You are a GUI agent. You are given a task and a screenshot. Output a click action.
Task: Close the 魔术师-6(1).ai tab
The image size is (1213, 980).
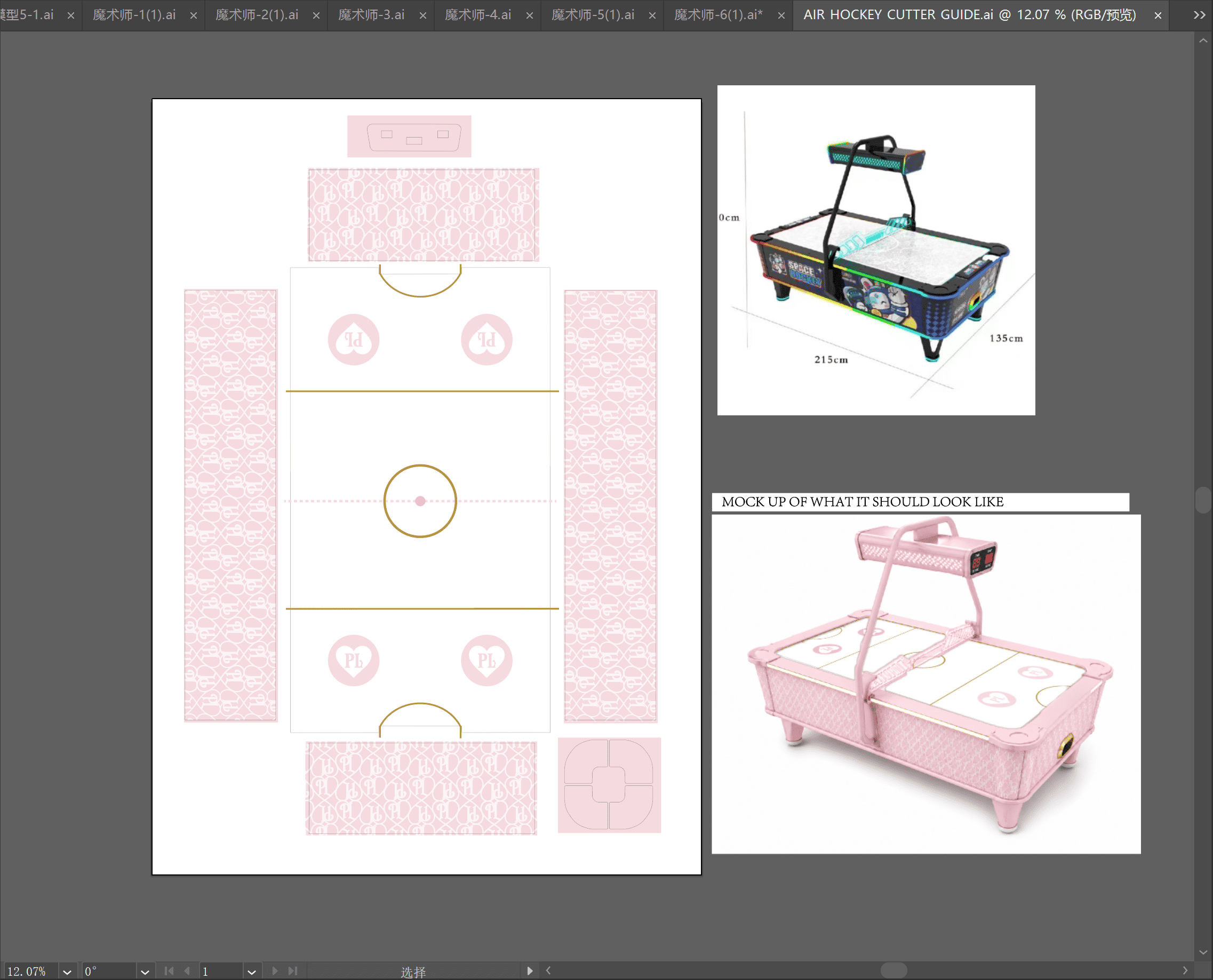[x=781, y=16]
